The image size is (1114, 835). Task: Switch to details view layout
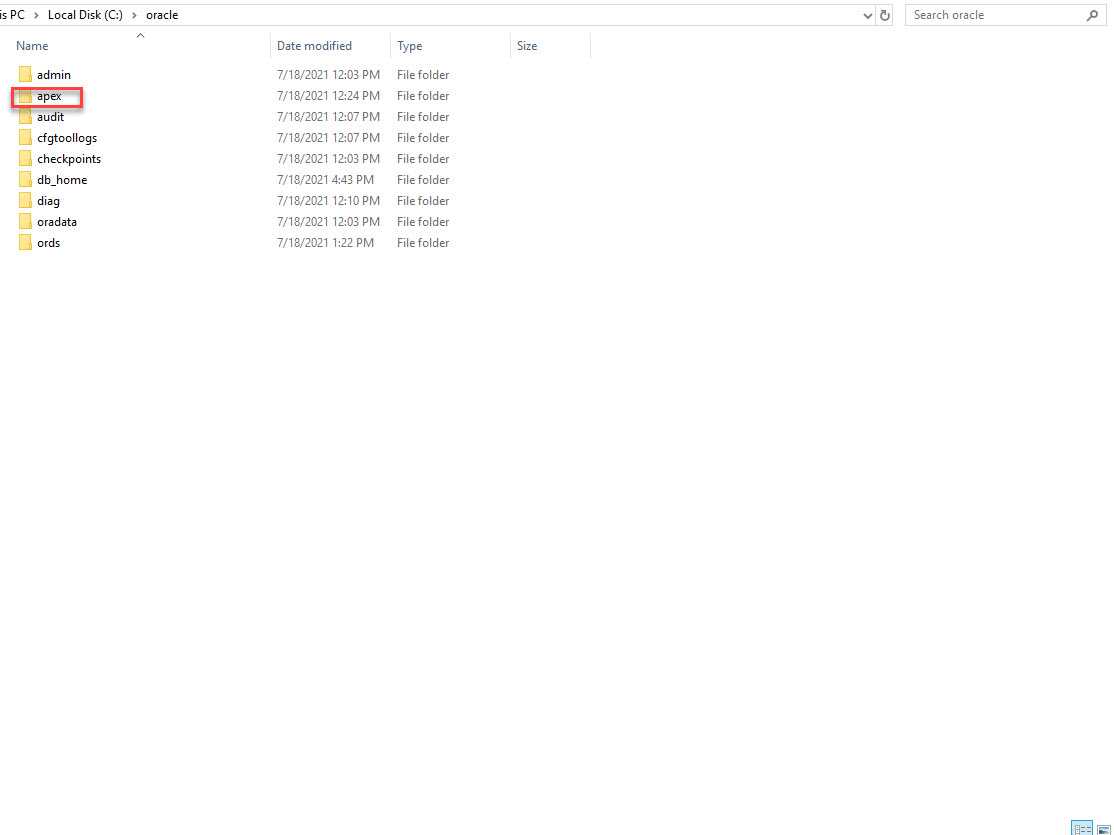click(x=1081, y=828)
